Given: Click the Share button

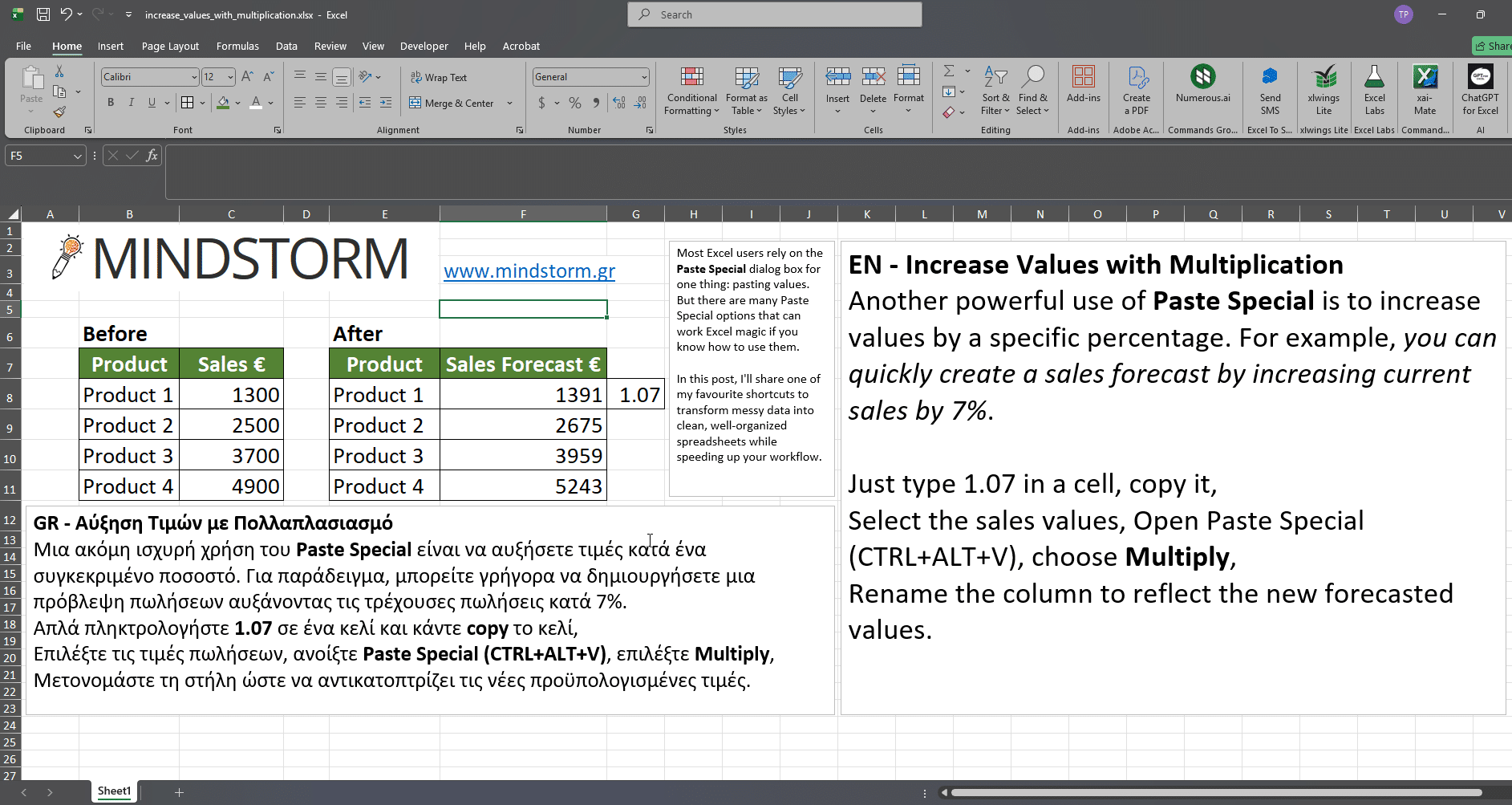Looking at the screenshot, I should pyautogui.click(x=1493, y=47).
